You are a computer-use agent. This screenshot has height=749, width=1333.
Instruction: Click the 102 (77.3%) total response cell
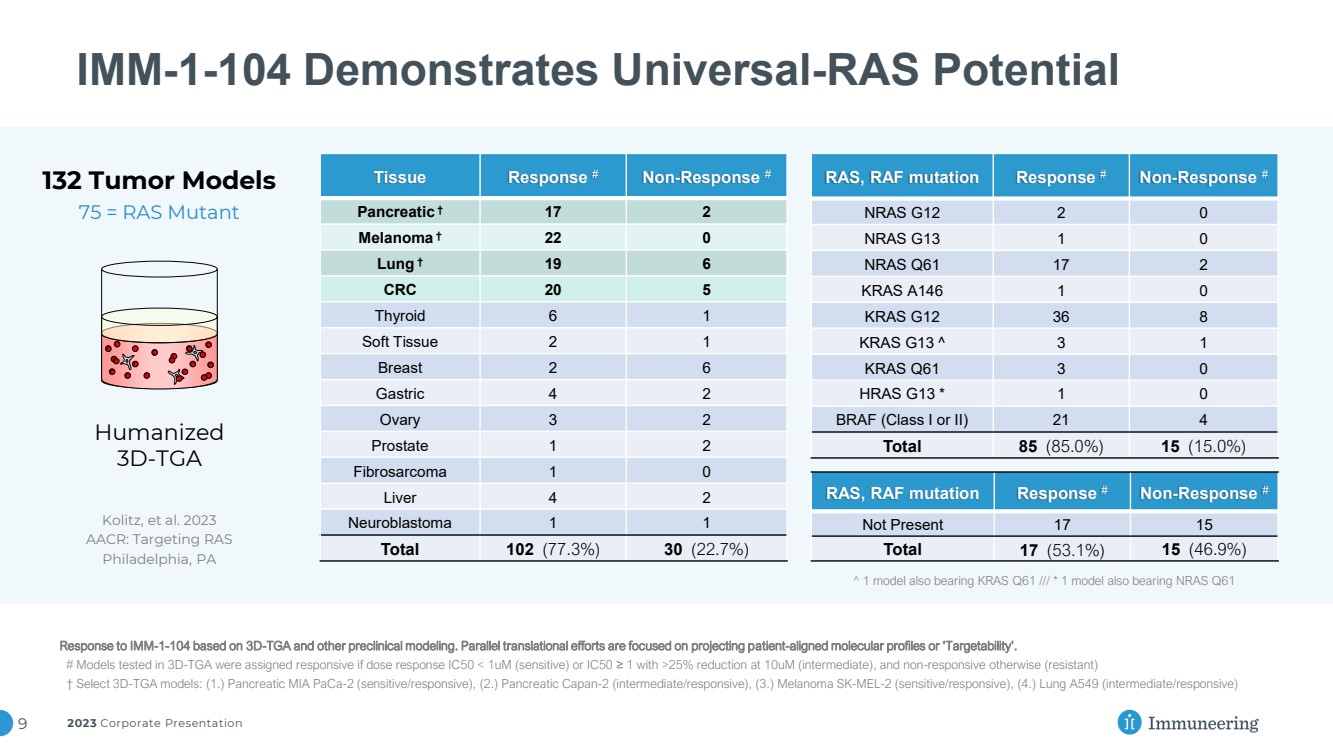pos(553,549)
